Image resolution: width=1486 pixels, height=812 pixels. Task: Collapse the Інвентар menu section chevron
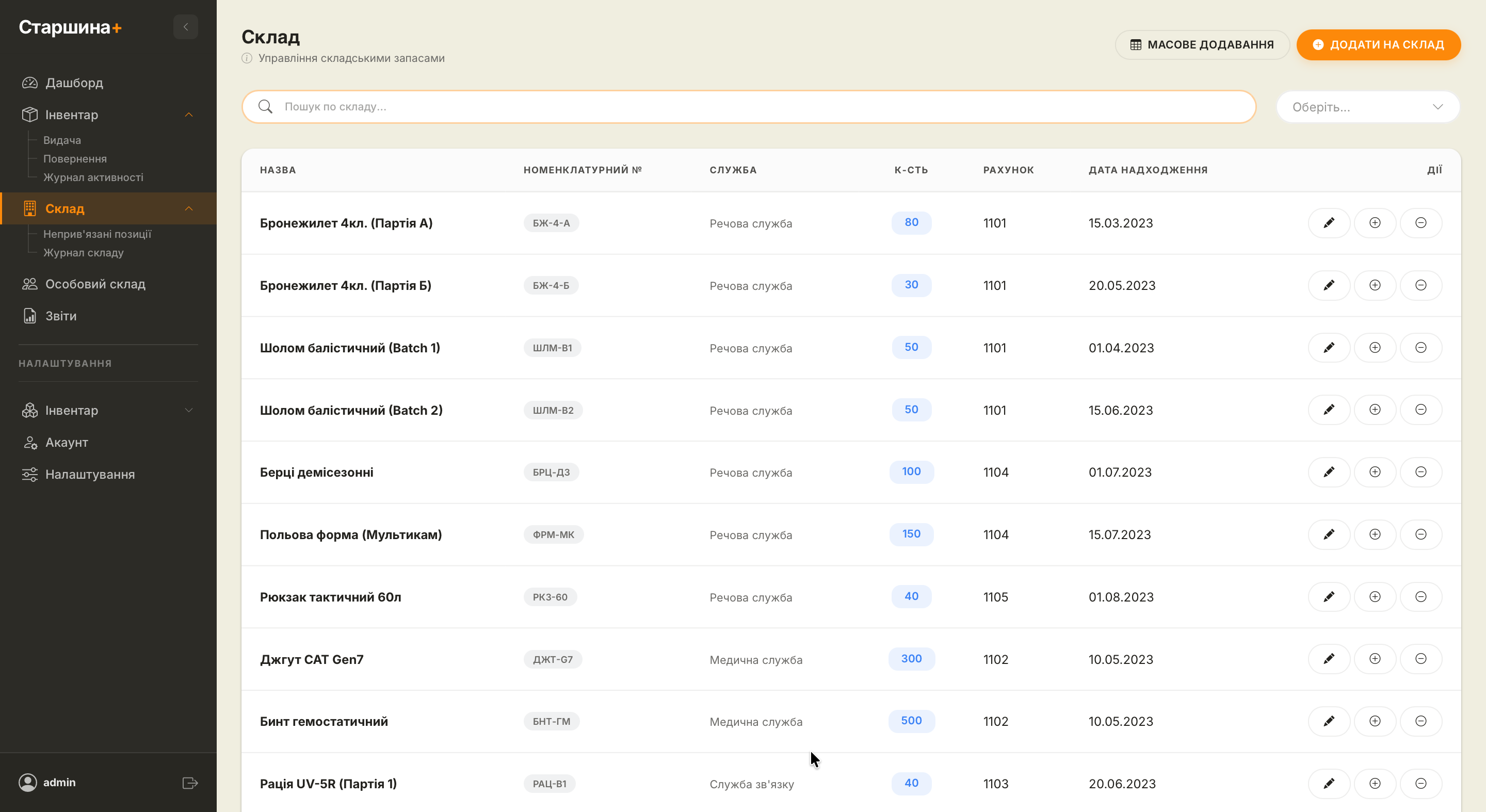point(189,115)
